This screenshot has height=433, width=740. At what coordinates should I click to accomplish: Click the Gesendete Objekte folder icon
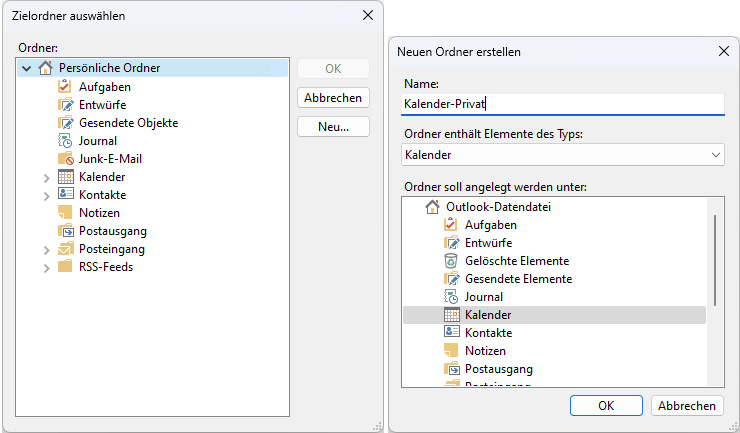[65, 123]
